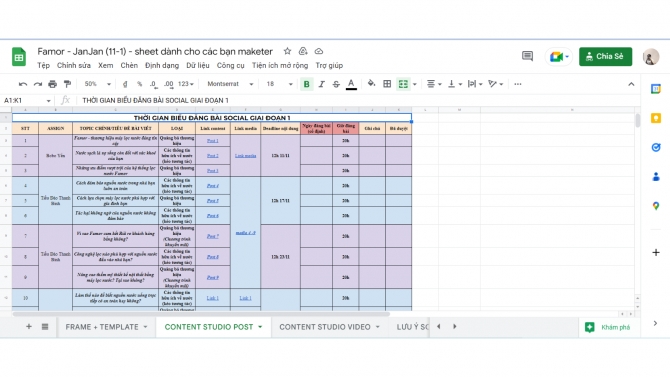The image size is (670, 377).
Task: Open the Tệp menu
Action: tap(43, 65)
